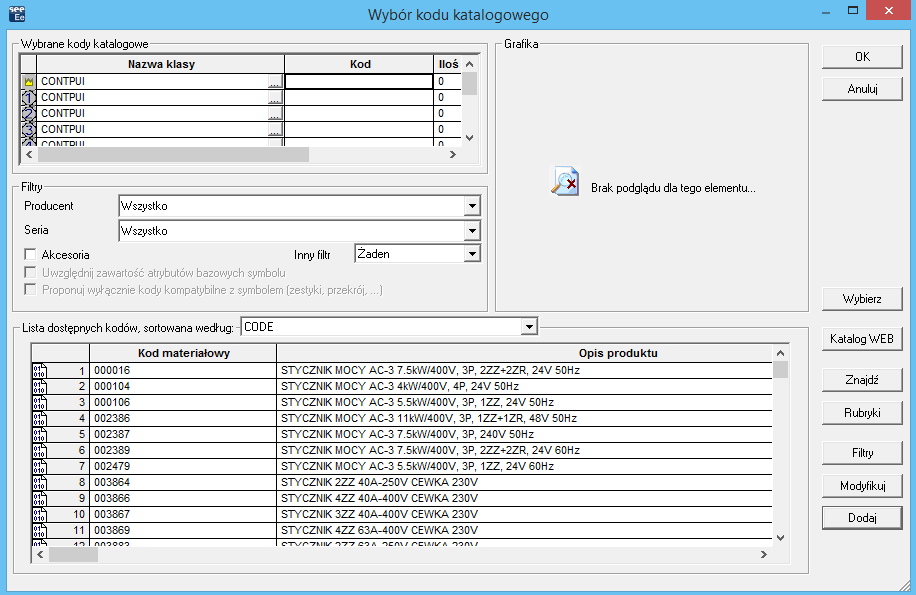Click code icon for row 002479
916x595 pixels.
click(x=40, y=467)
